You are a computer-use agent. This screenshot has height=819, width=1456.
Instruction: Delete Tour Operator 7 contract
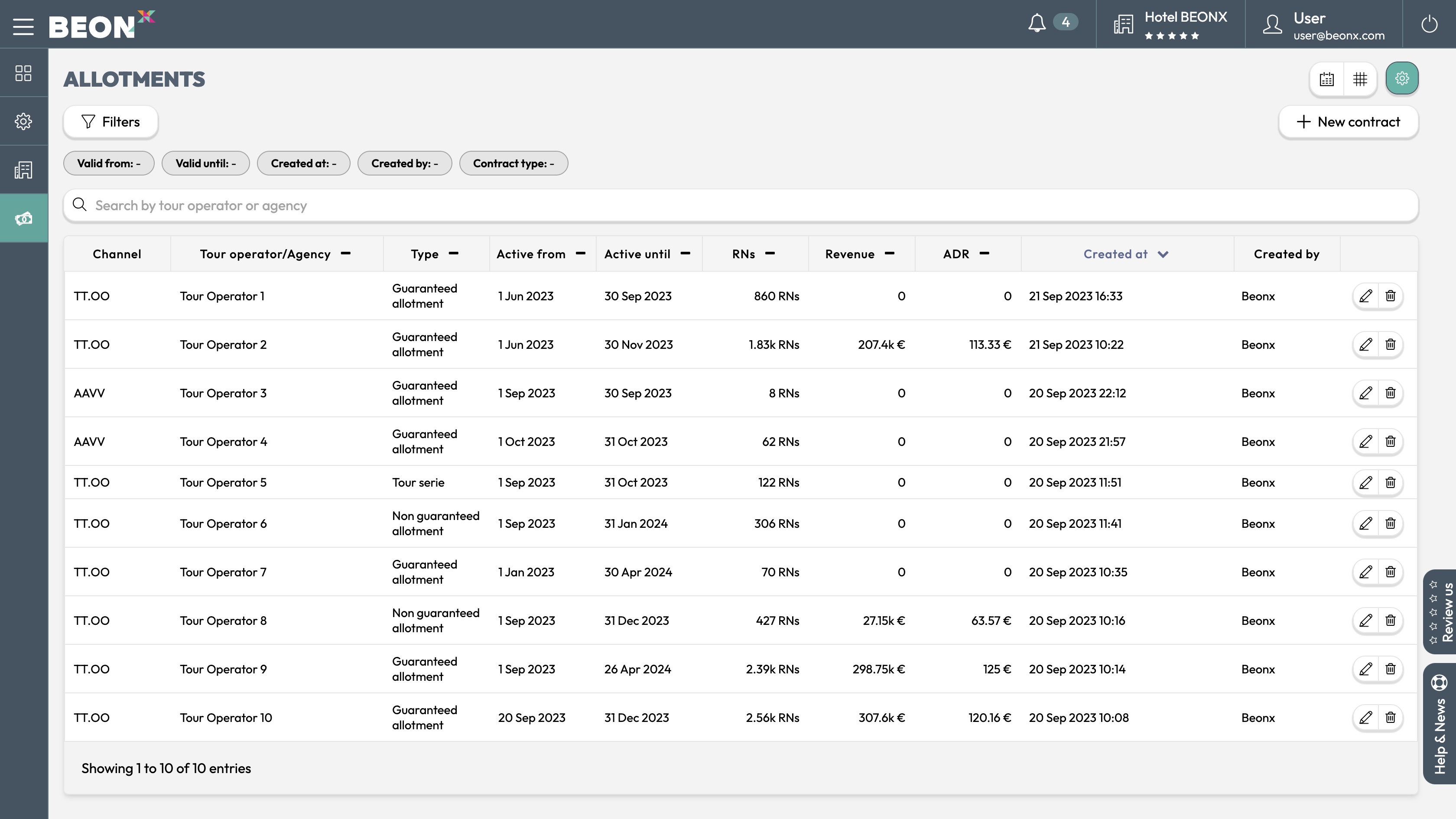click(1391, 572)
